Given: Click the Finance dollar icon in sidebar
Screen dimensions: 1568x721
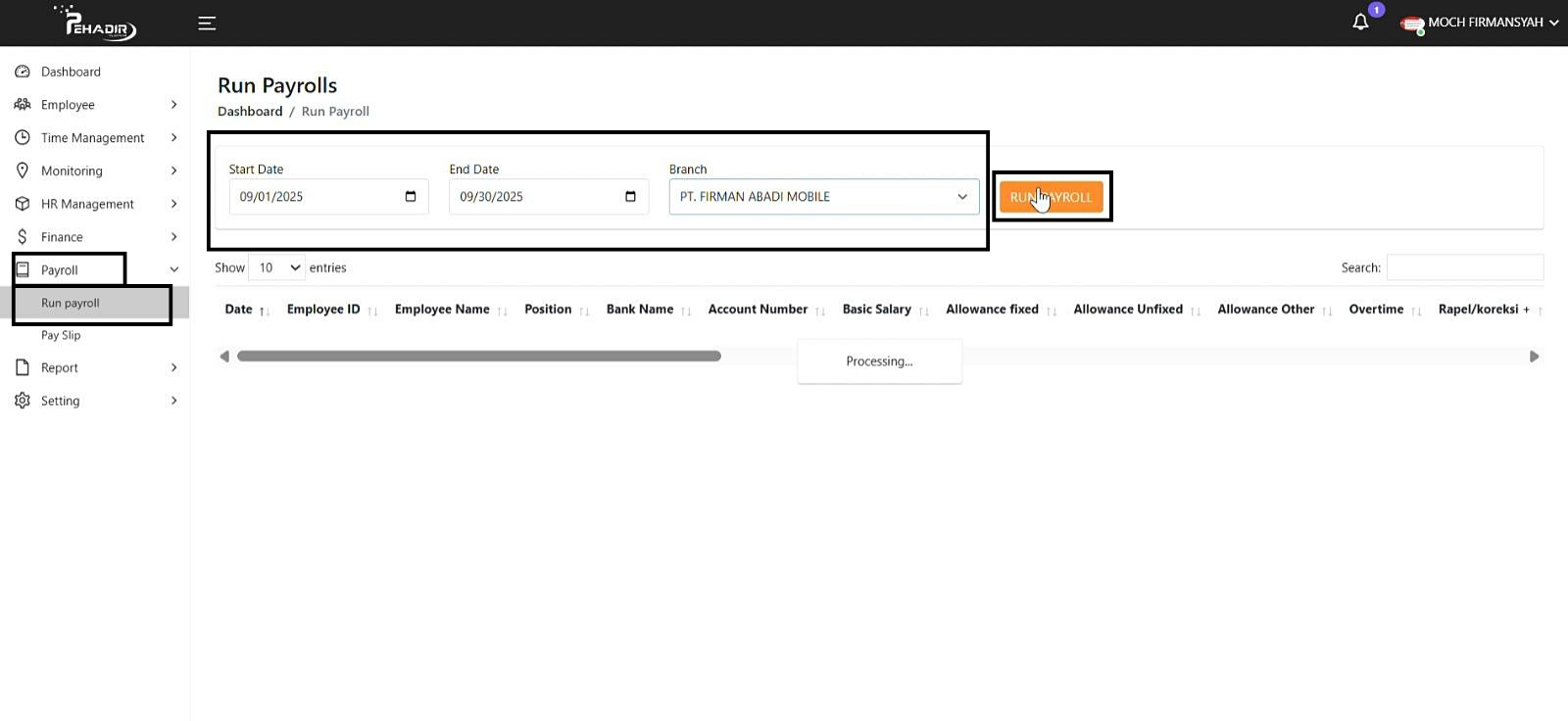Looking at the screenshot, I should pos(23,237).
